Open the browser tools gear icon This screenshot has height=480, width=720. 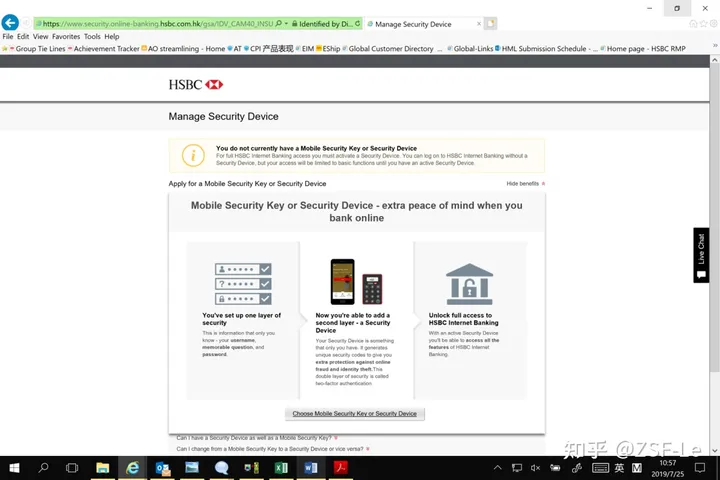click(x=714, y=23)
